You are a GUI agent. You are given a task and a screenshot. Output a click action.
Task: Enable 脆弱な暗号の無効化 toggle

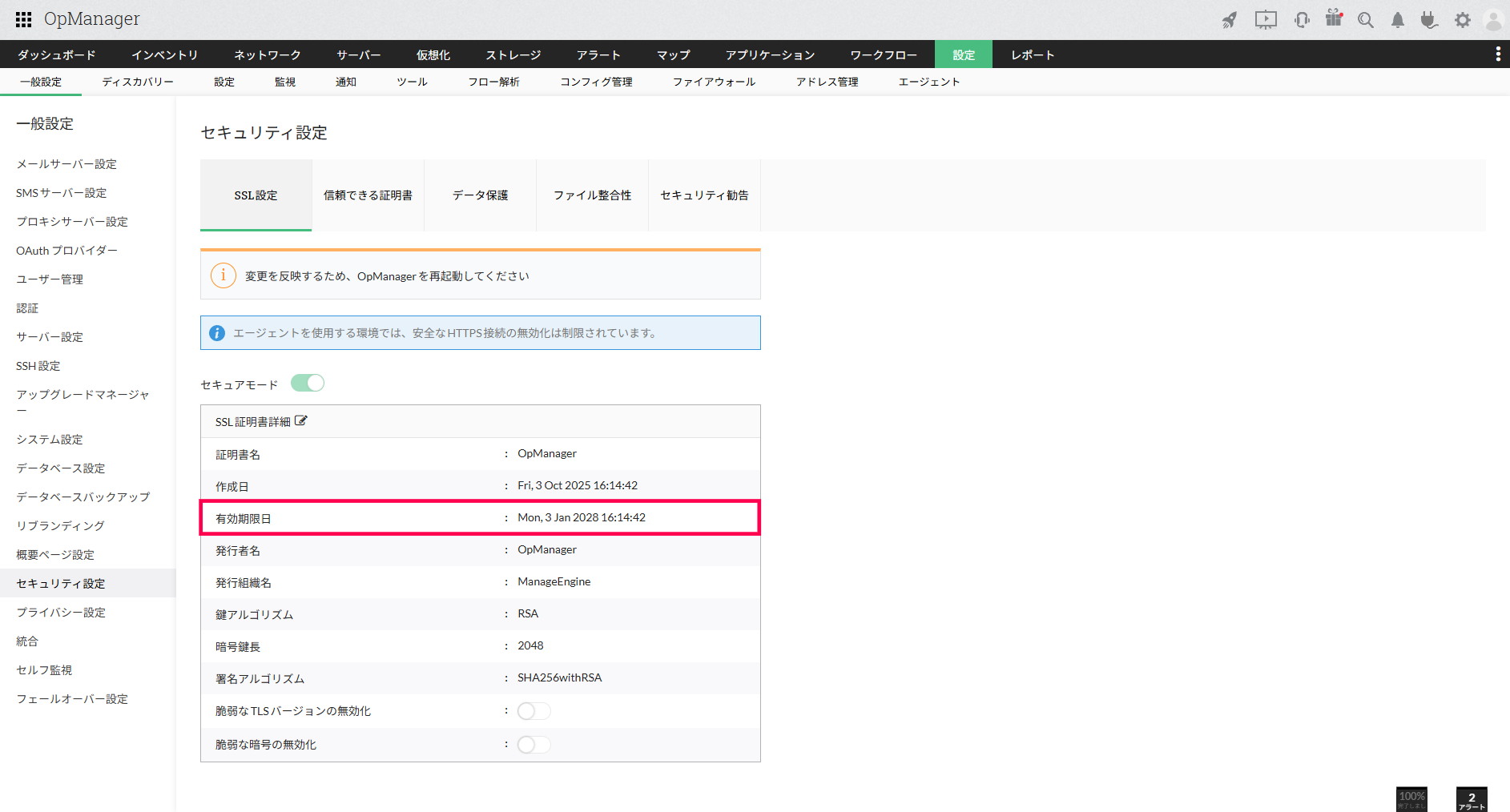[534, 745]
